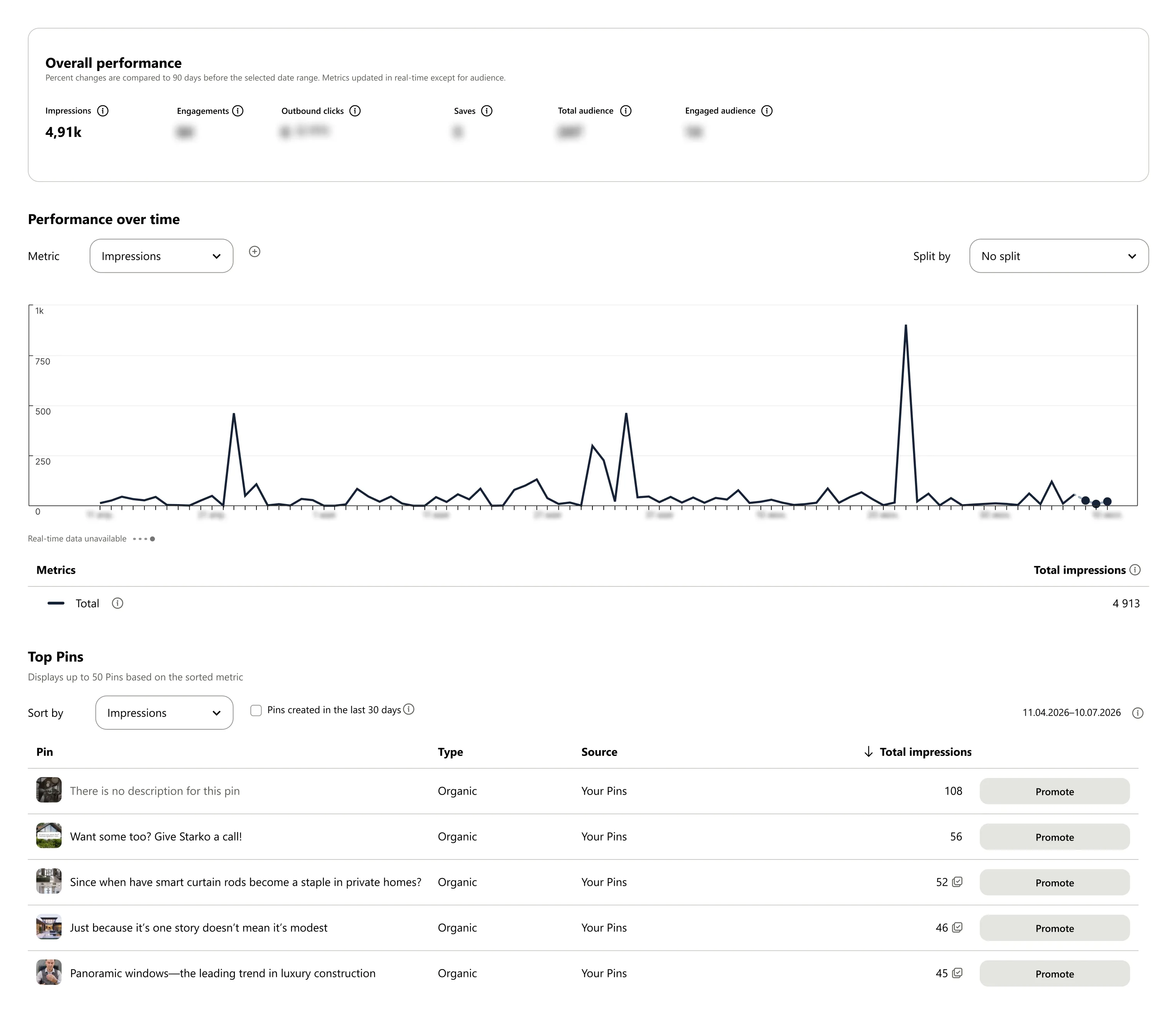Click the info icon beside Total impressions header

pyautogui.click(x=1135, y=570)
